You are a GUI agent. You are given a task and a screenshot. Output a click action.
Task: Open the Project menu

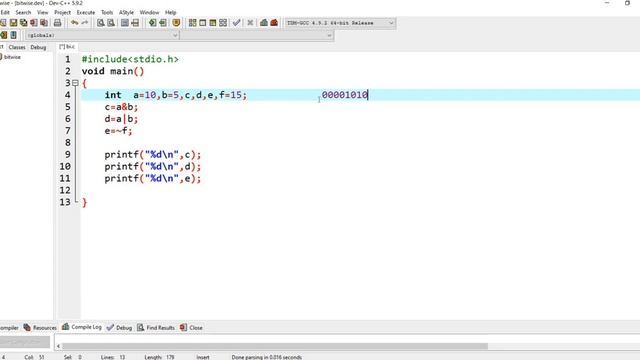pyautogui.click(x=62, y=12)
